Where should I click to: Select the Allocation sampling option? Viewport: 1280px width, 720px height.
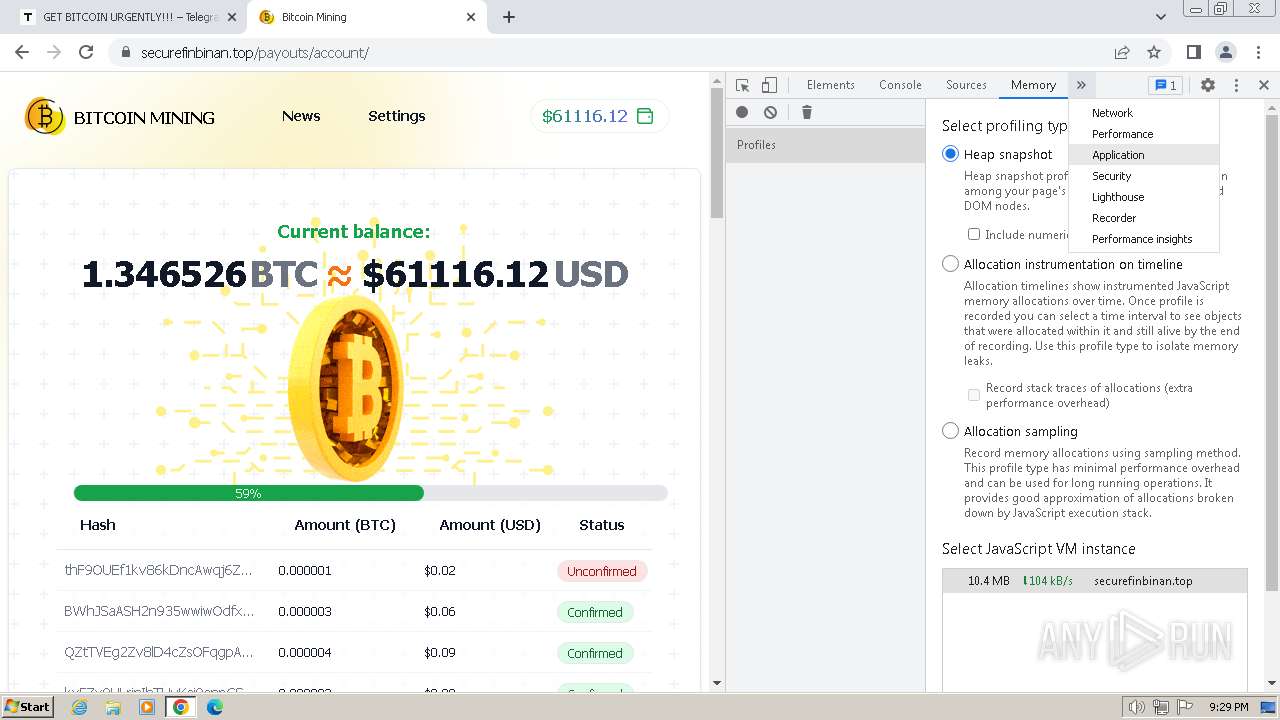click(950, 431)
